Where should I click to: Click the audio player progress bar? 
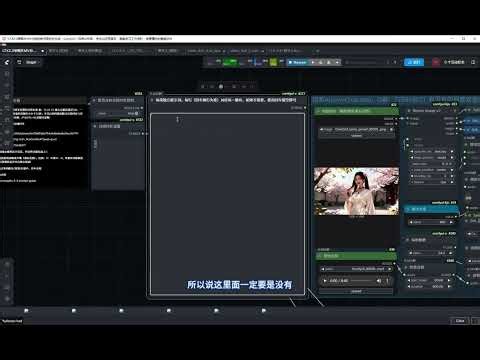pyautogui.click(x=363, y=281)
